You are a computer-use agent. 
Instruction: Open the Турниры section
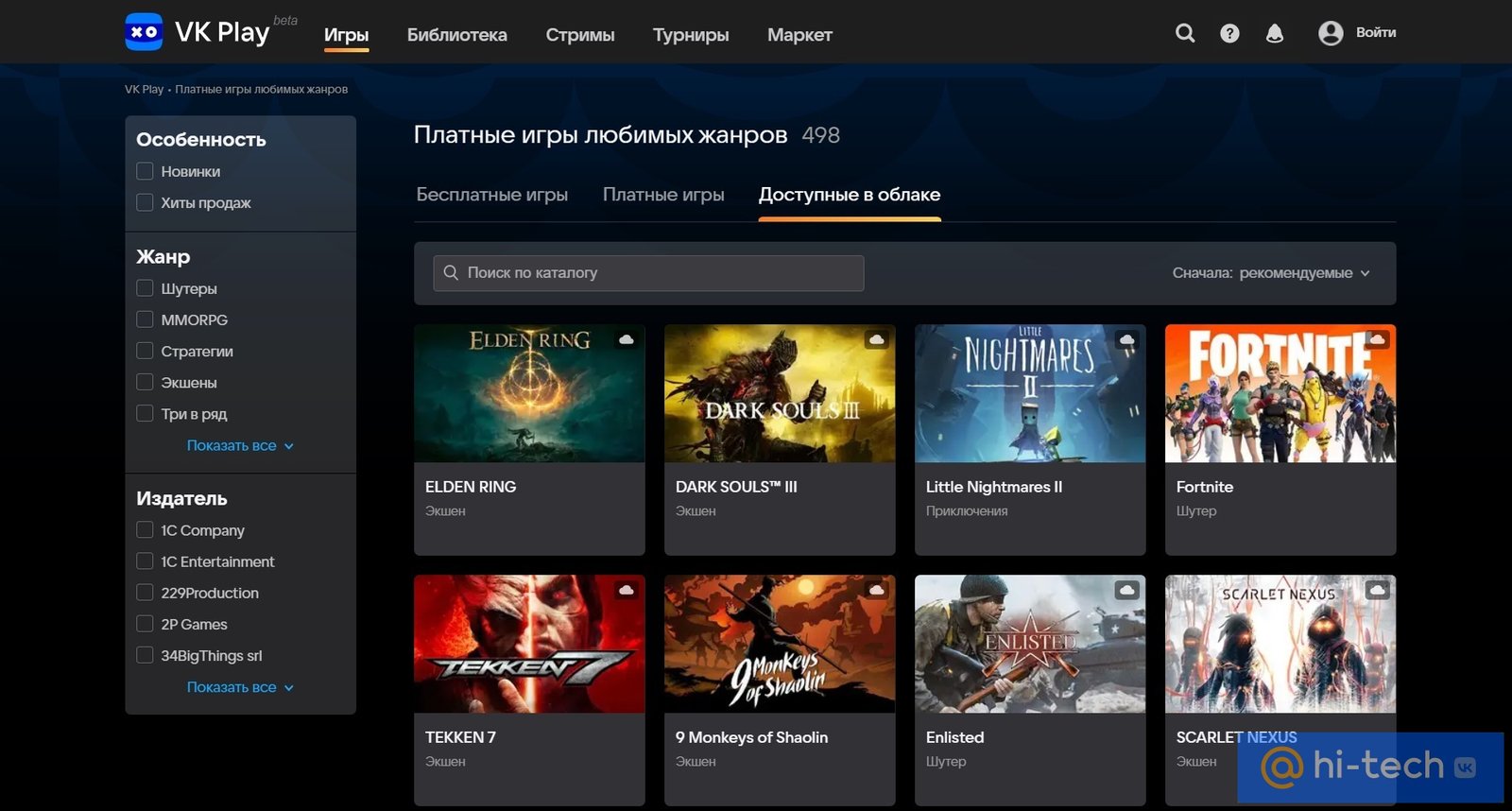[x=691, y=35]
